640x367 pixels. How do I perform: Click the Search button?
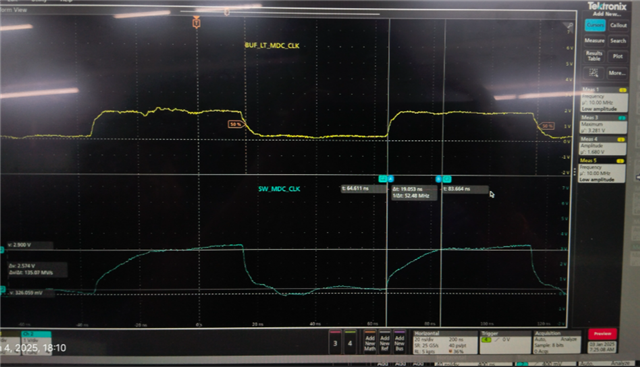pos(618,40)
